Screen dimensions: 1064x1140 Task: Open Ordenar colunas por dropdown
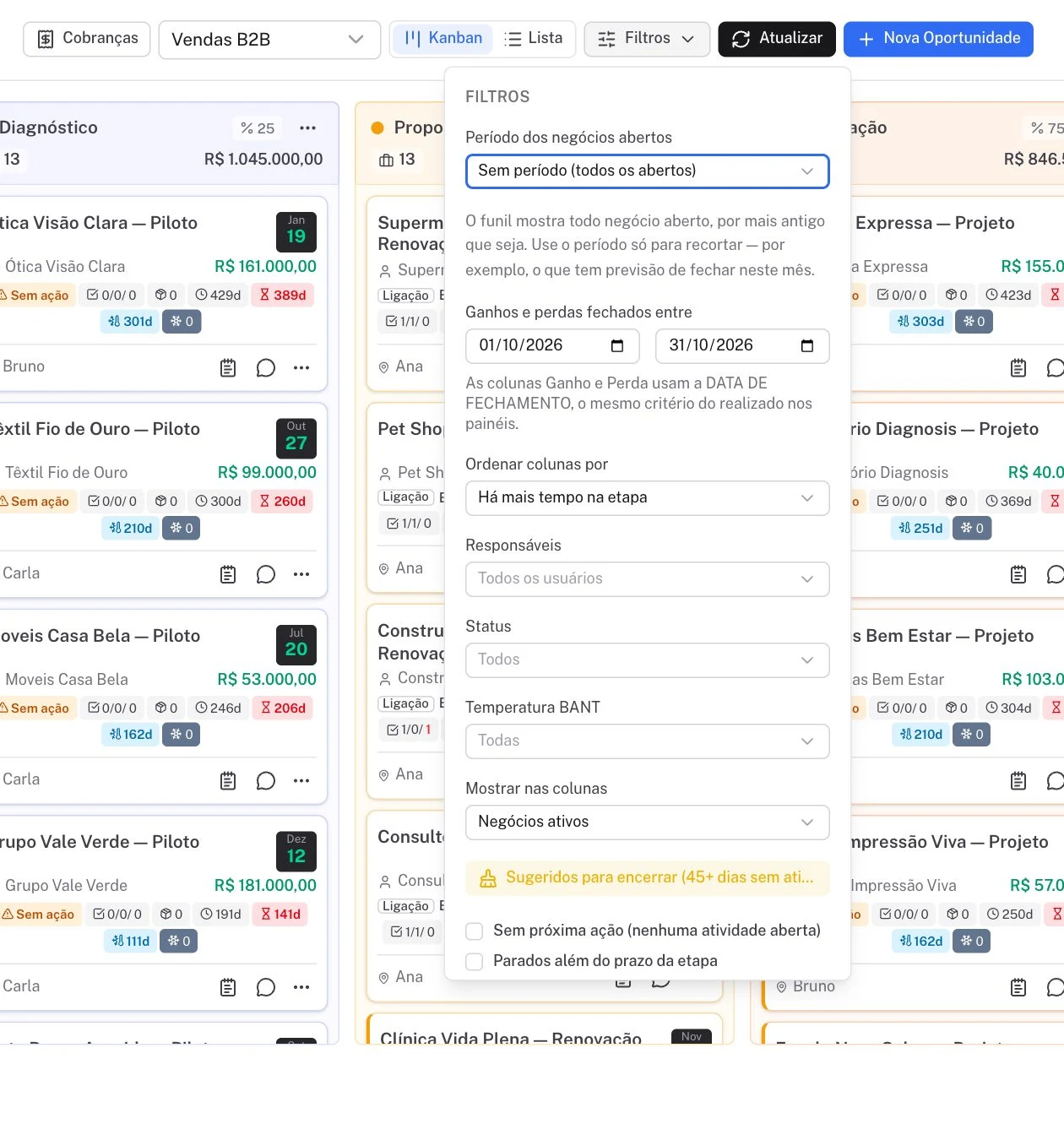click(x=648, y=498)
